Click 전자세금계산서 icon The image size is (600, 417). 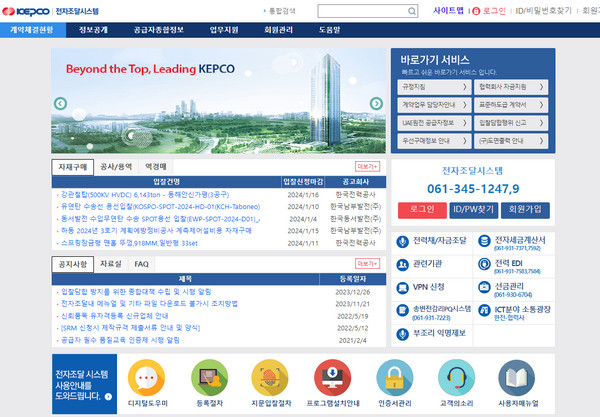484,241
